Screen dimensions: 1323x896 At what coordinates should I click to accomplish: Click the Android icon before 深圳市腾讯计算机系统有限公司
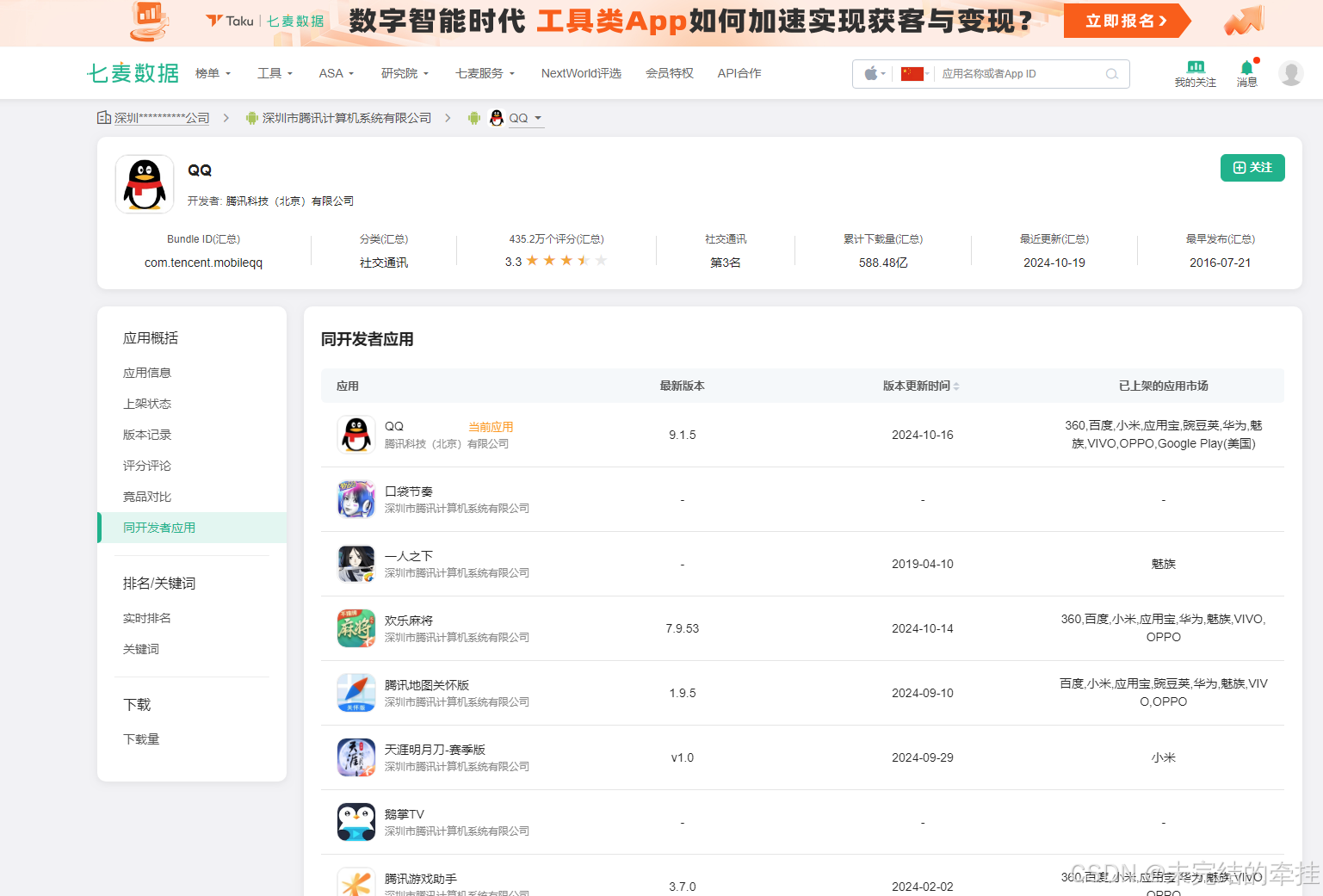click(251, 118)
